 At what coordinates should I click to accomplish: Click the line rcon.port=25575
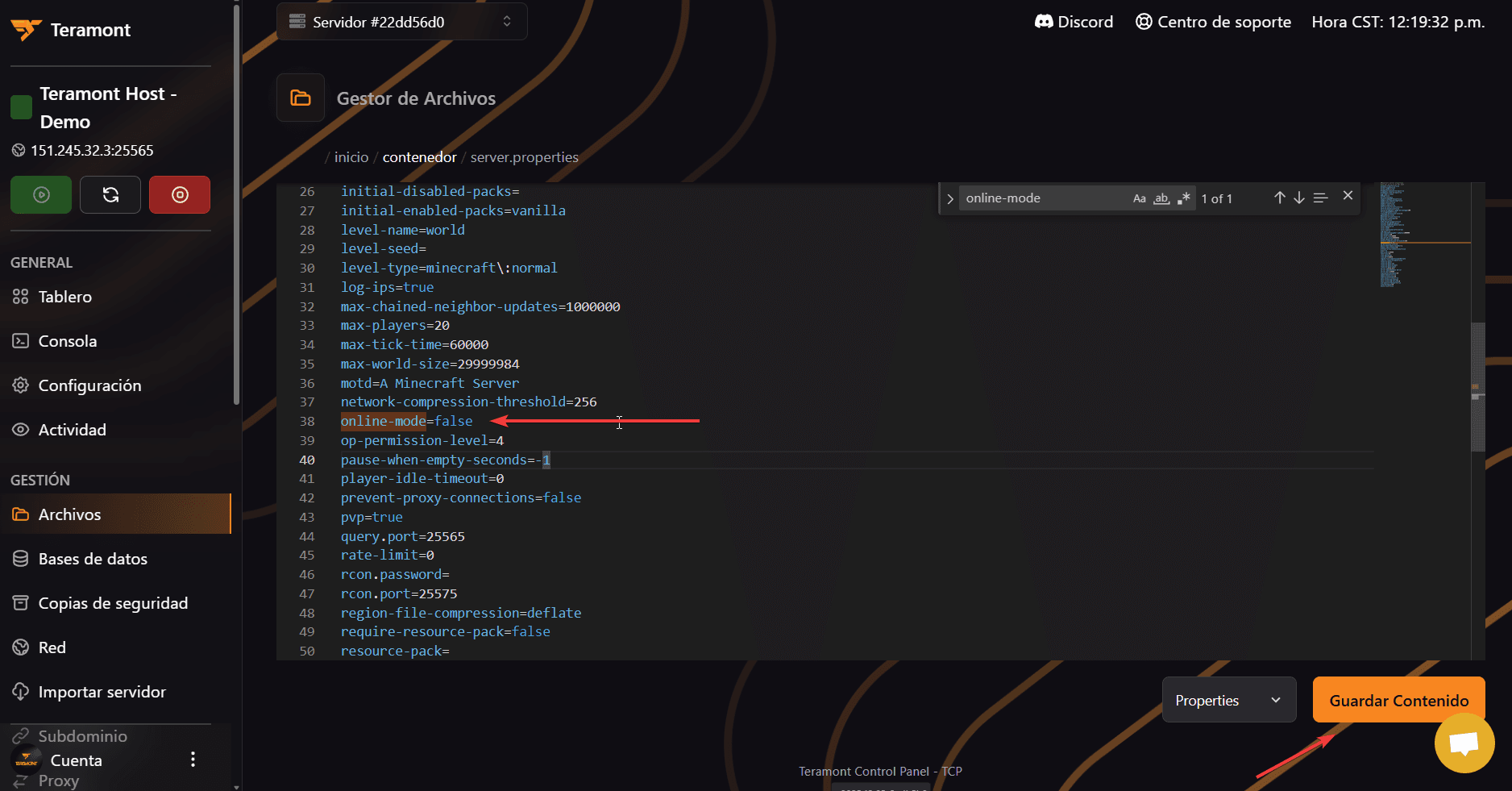pyautogui.click(x=399, y=593)
